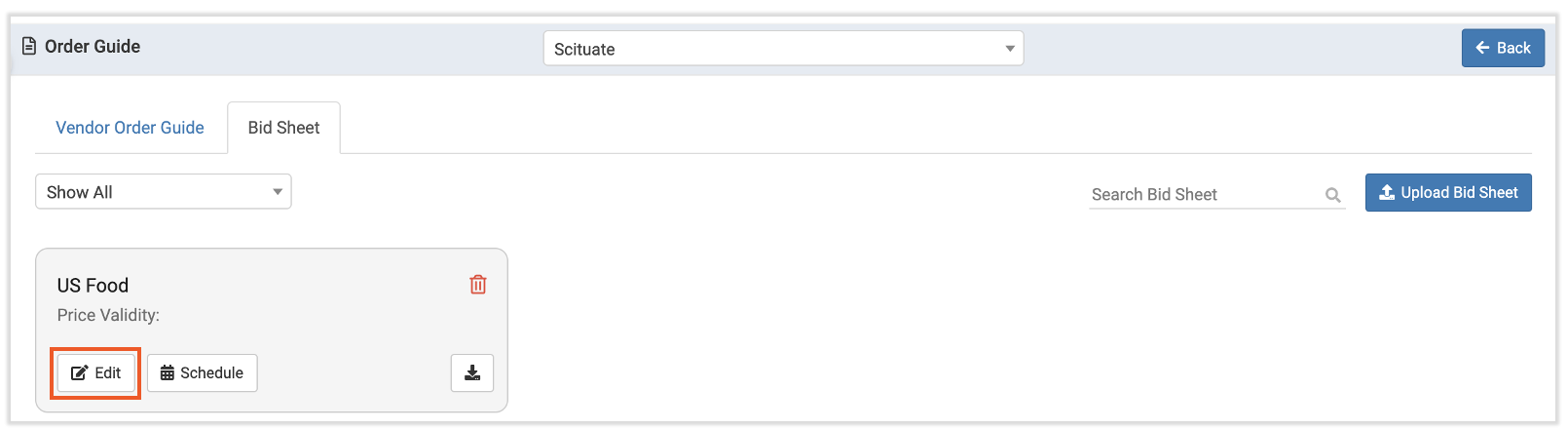Viewport: 1568px width, 429px height.
Task: Switch to Vendor Order Guide tab
Action: click(130, 128)
